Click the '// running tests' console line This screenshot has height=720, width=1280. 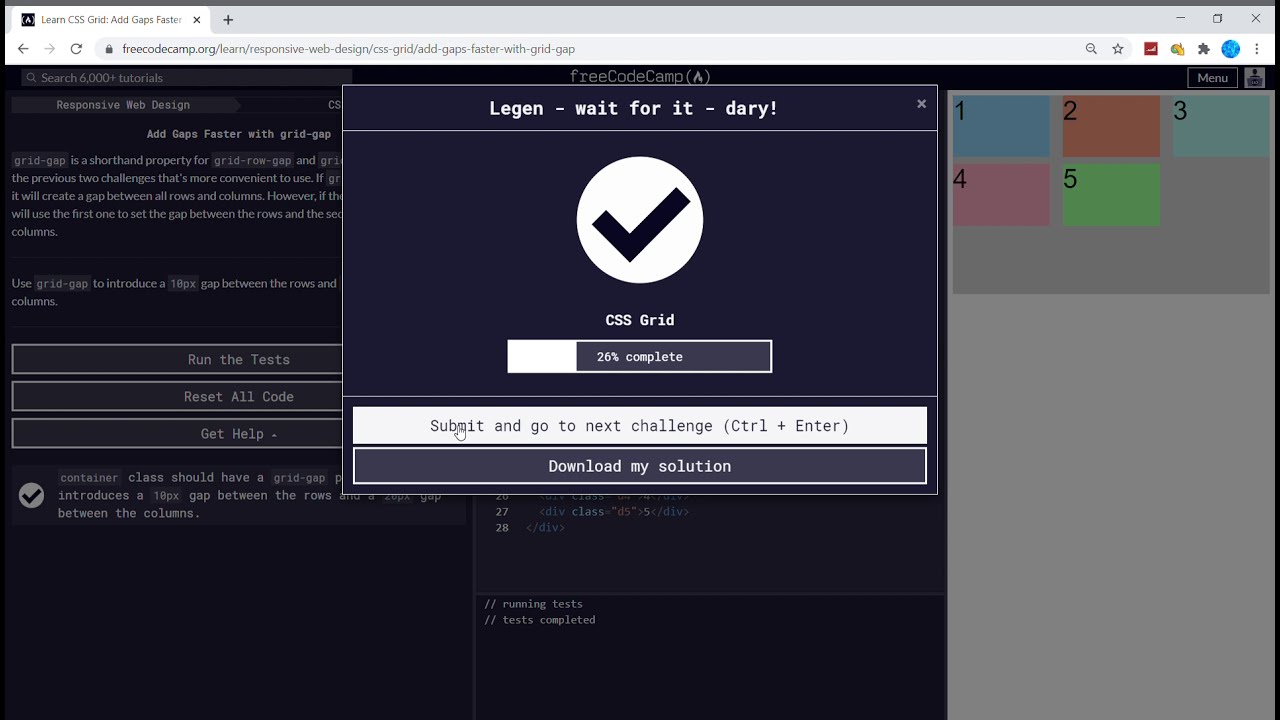533,604
